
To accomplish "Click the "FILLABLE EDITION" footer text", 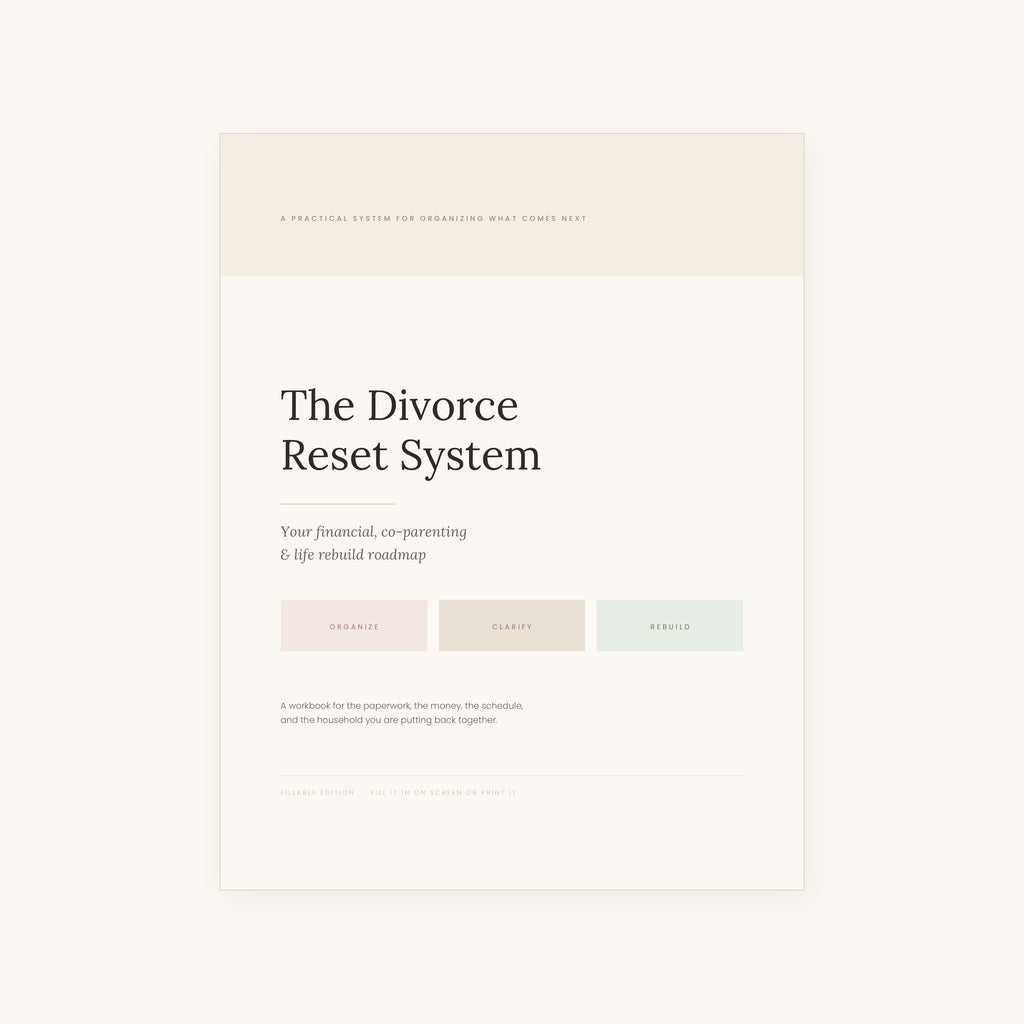I will point(317,793).
